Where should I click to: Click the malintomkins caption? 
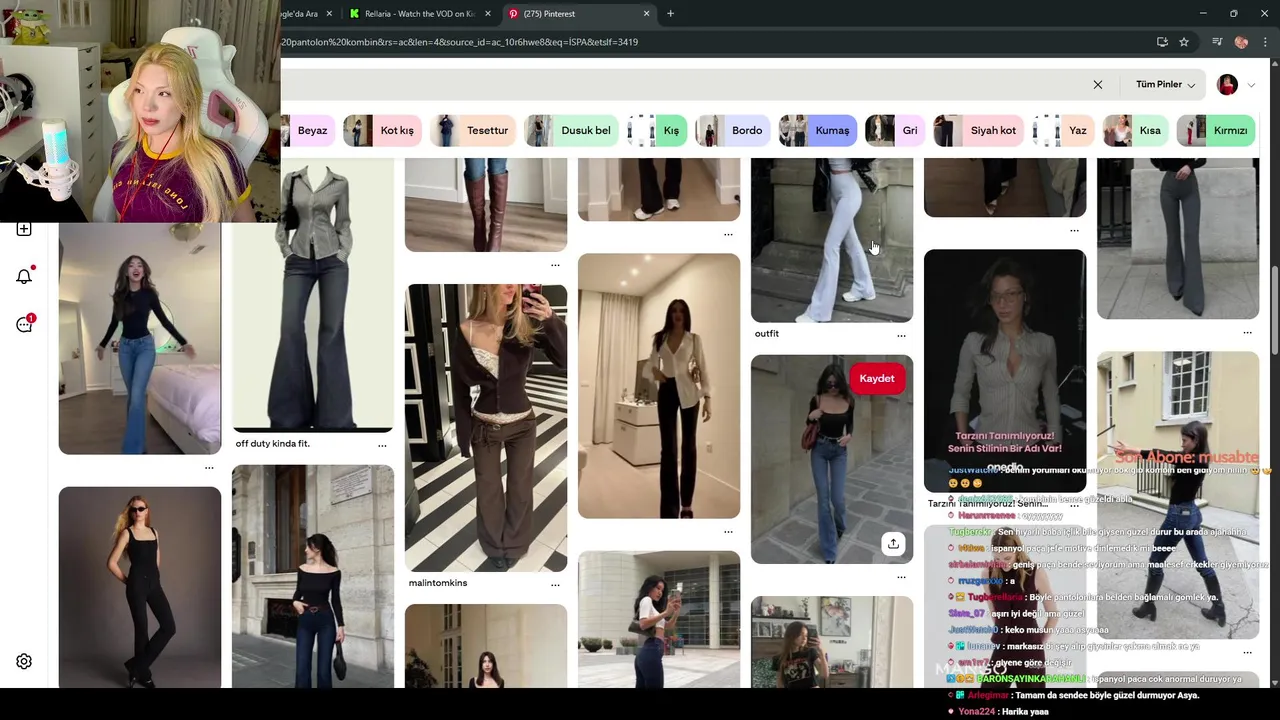438,583
